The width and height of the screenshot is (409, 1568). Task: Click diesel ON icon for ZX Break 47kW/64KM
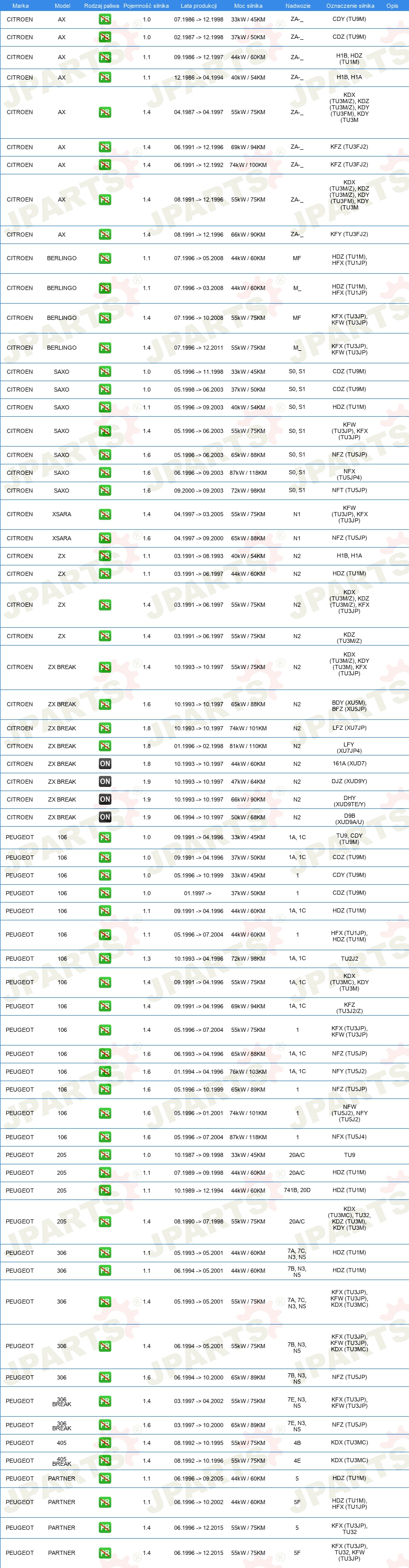click(x=105, y=782)
